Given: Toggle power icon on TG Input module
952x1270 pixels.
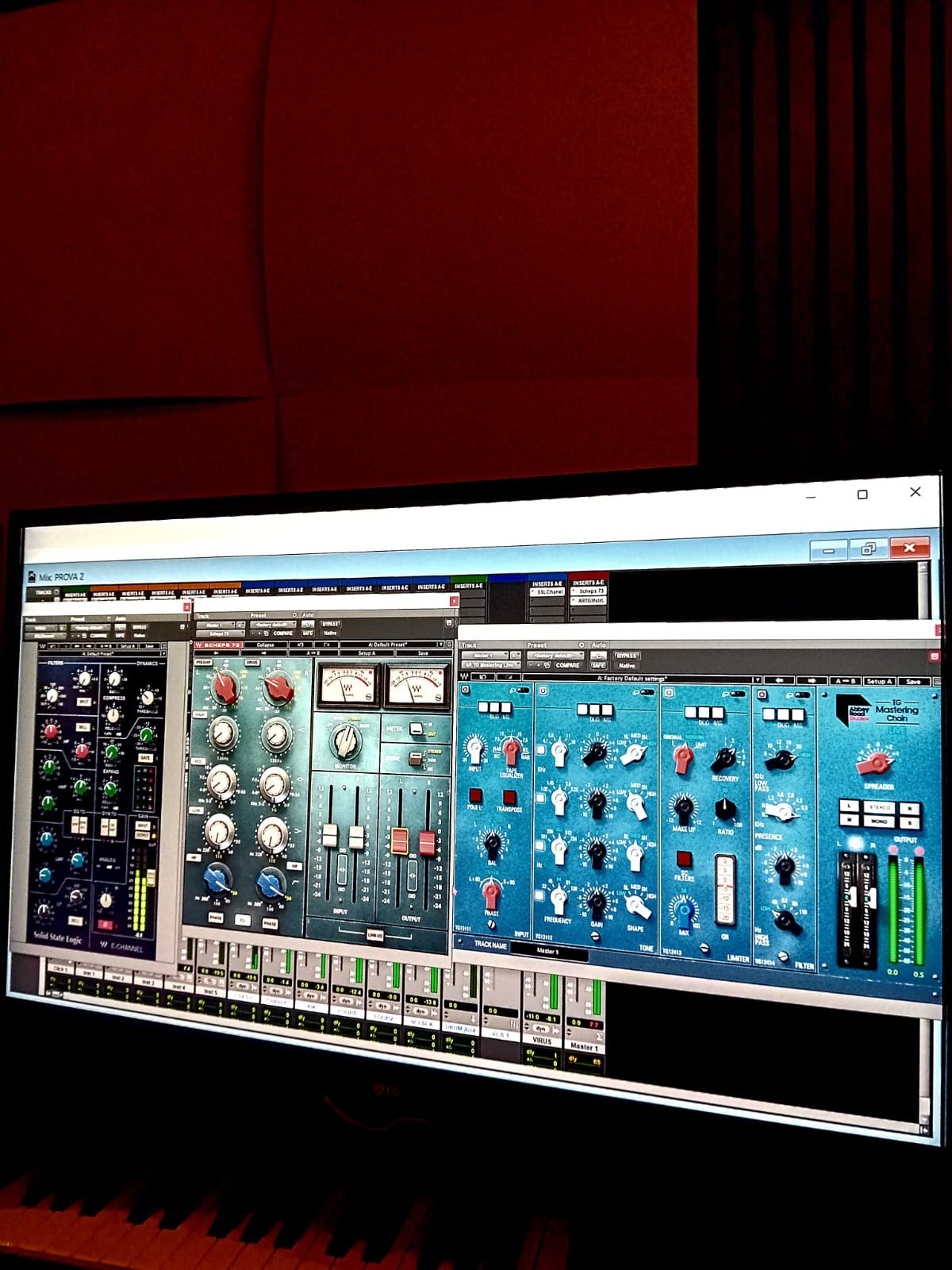Looking at the screenshot, I should (x=466, y=689).
